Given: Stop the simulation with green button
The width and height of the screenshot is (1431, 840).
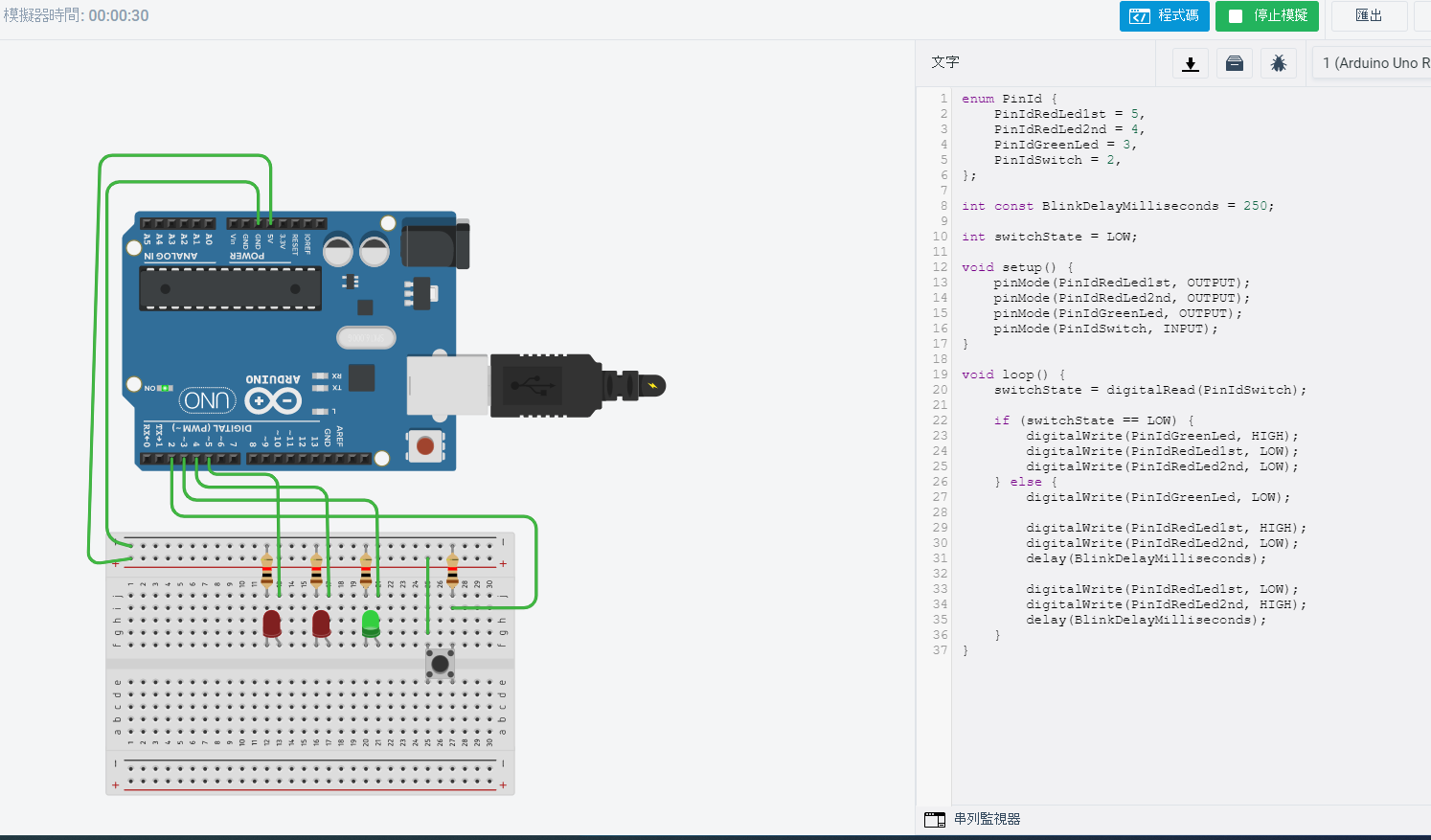Looking at the screenshot, I should [1266, 16].
